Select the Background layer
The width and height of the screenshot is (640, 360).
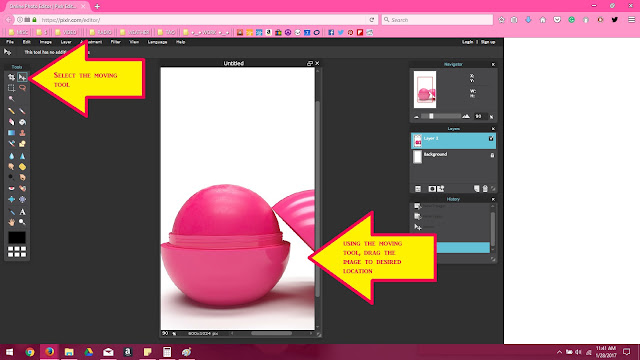point(453,157)
